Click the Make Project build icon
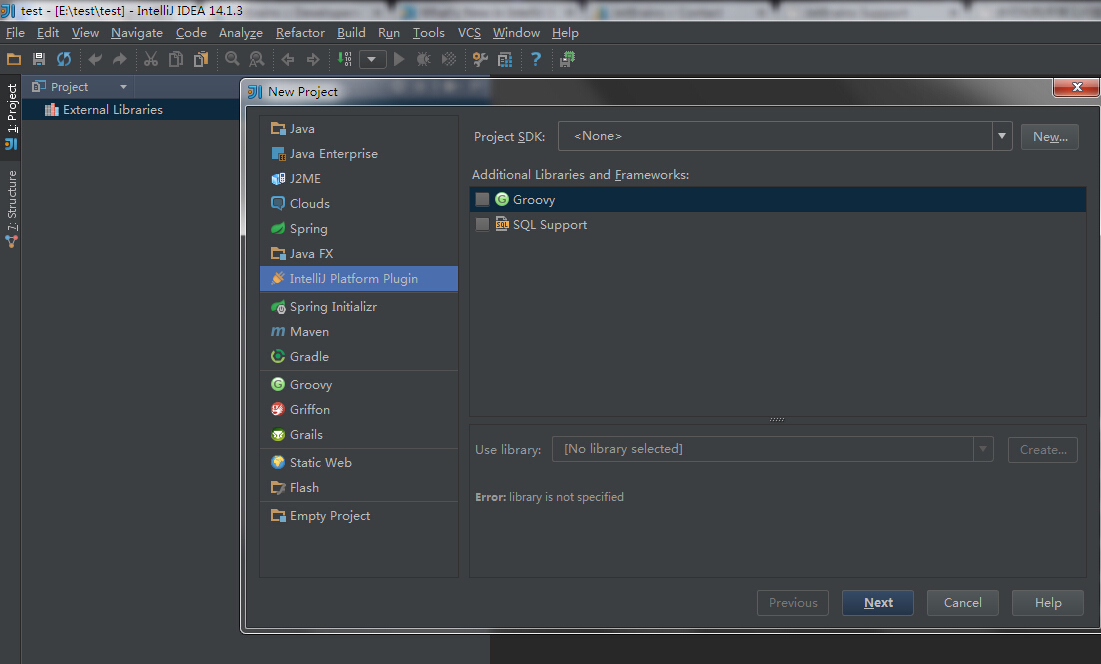The image size is (1101, 664). coord(345,60)
